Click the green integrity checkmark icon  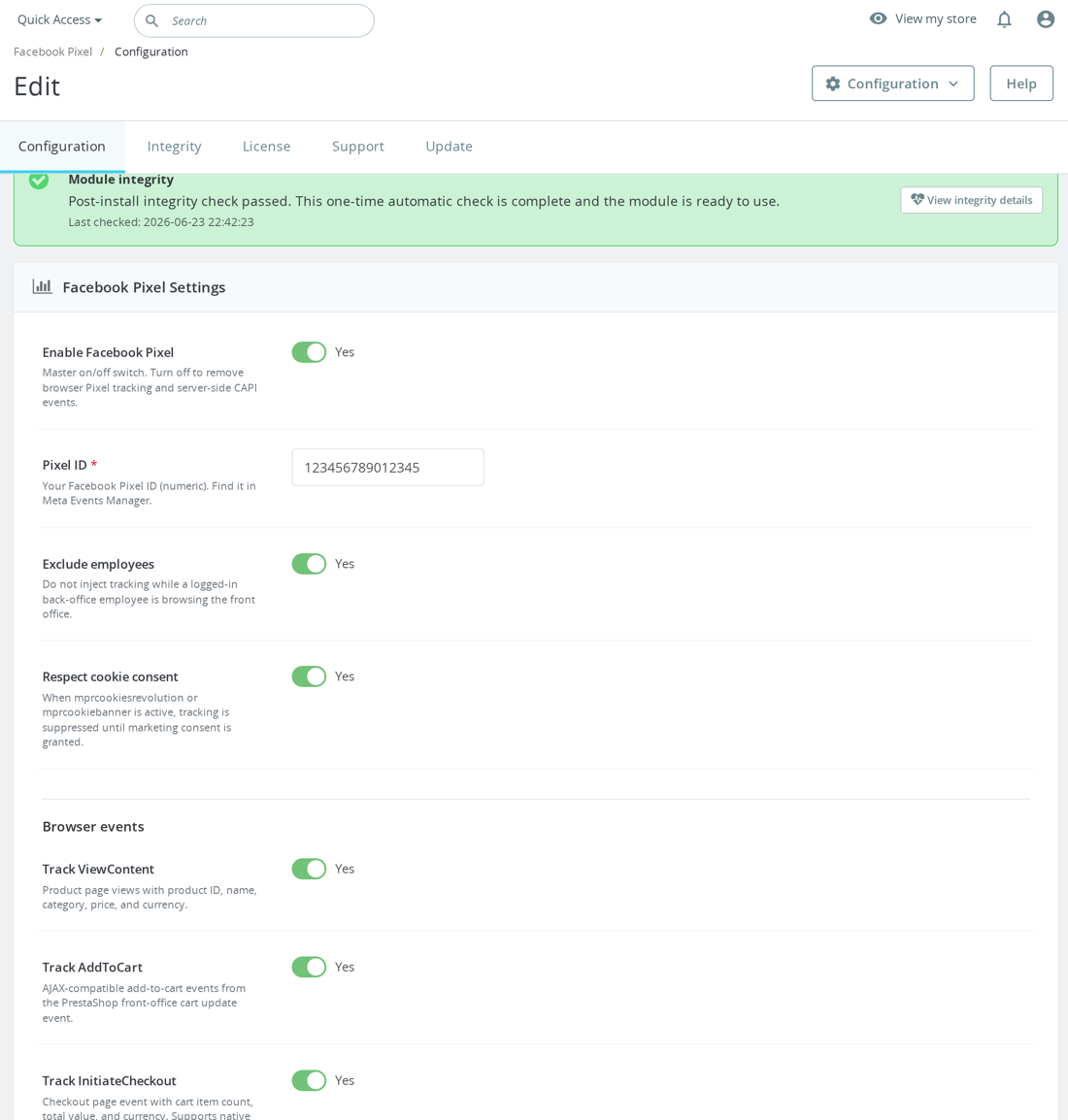coord(39,180)
